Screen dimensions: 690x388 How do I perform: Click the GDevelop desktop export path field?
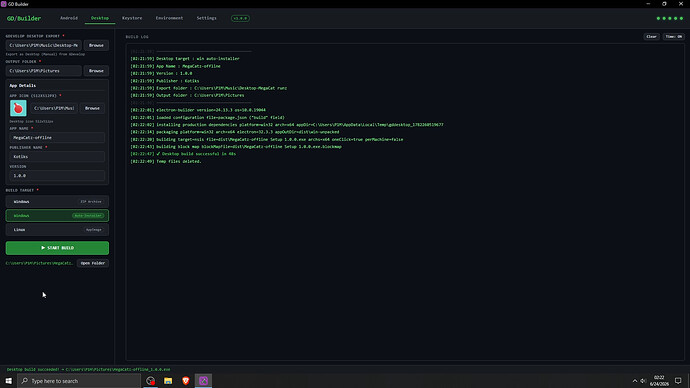coord(44,45)
